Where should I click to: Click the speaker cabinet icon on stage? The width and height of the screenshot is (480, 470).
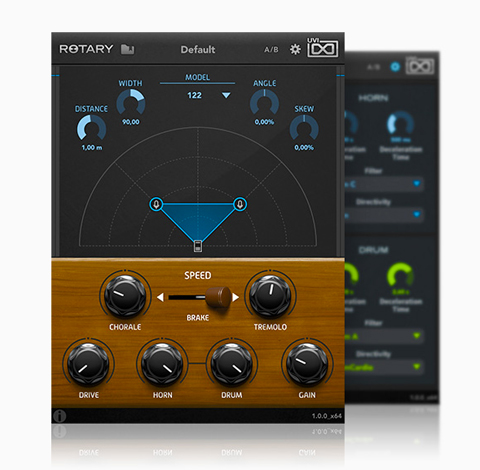(198, 246)
